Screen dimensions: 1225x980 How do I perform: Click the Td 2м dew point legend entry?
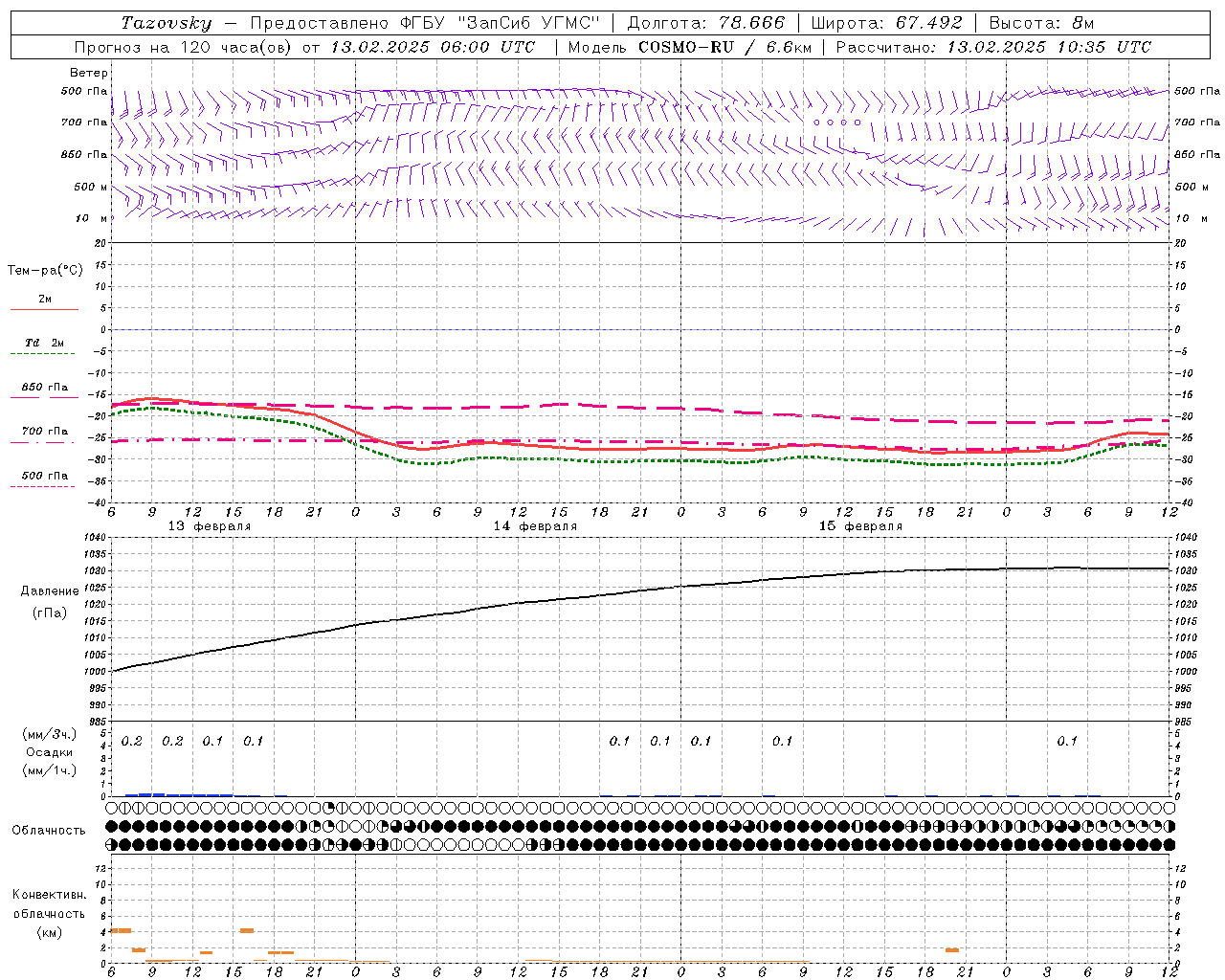[x=44, y=343]
